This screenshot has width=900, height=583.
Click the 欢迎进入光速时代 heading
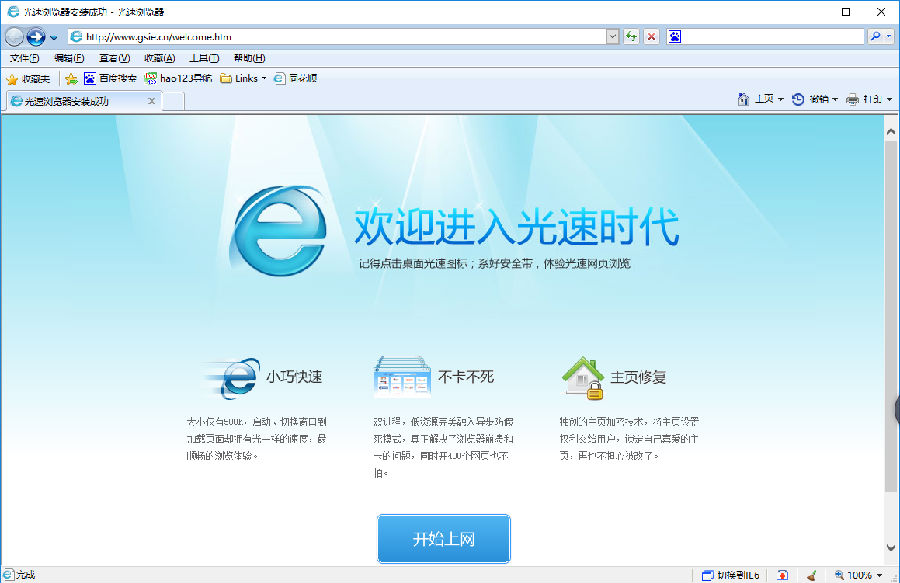pyautogui.click(x=517, y=226)
